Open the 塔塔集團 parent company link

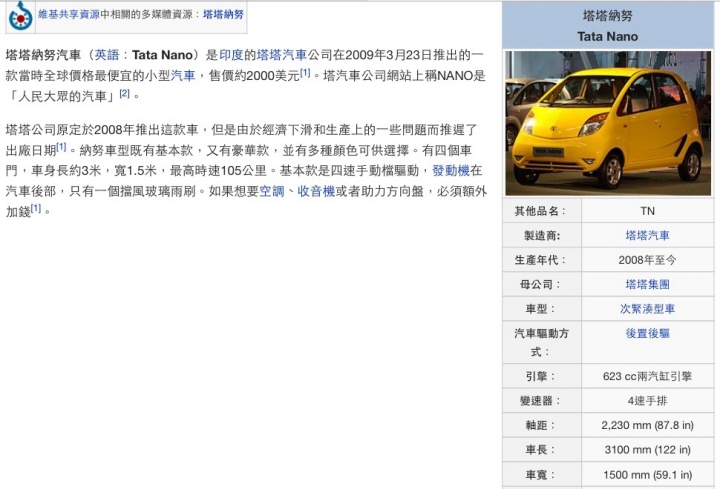pyautogui.click(x=647, y=285)
